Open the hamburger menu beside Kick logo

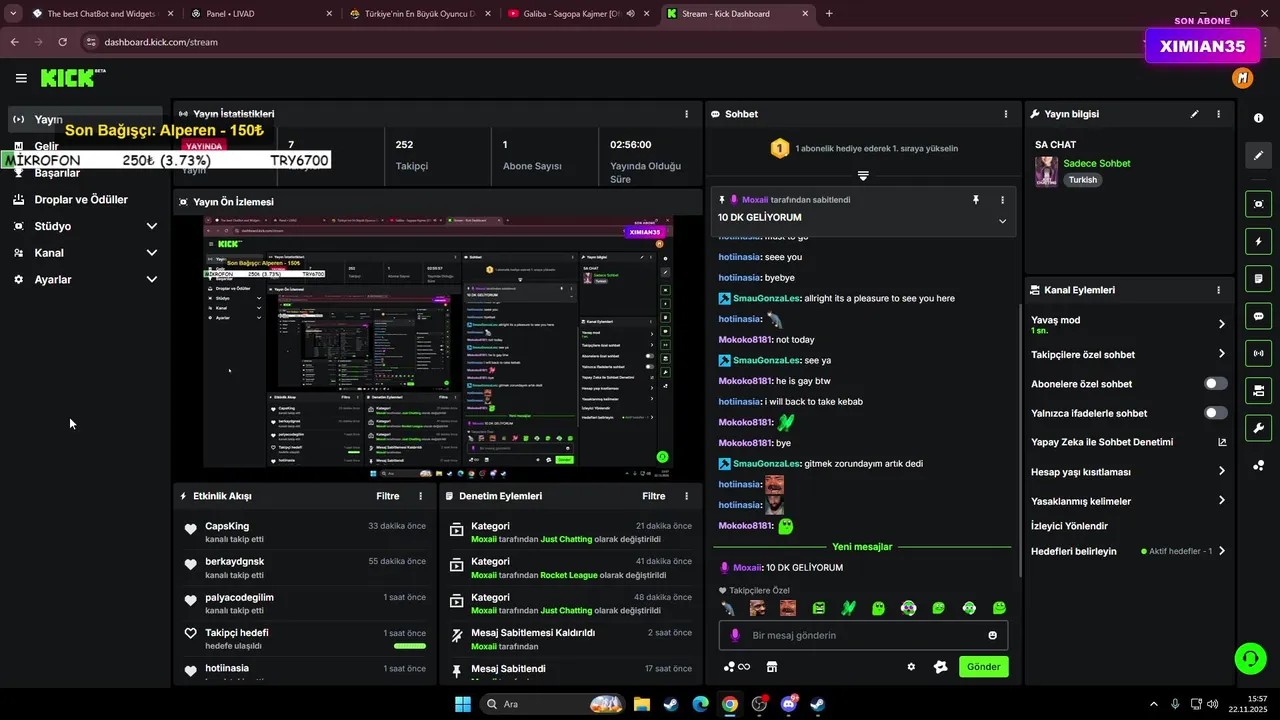pyautogui.click(x=21, y=78)
